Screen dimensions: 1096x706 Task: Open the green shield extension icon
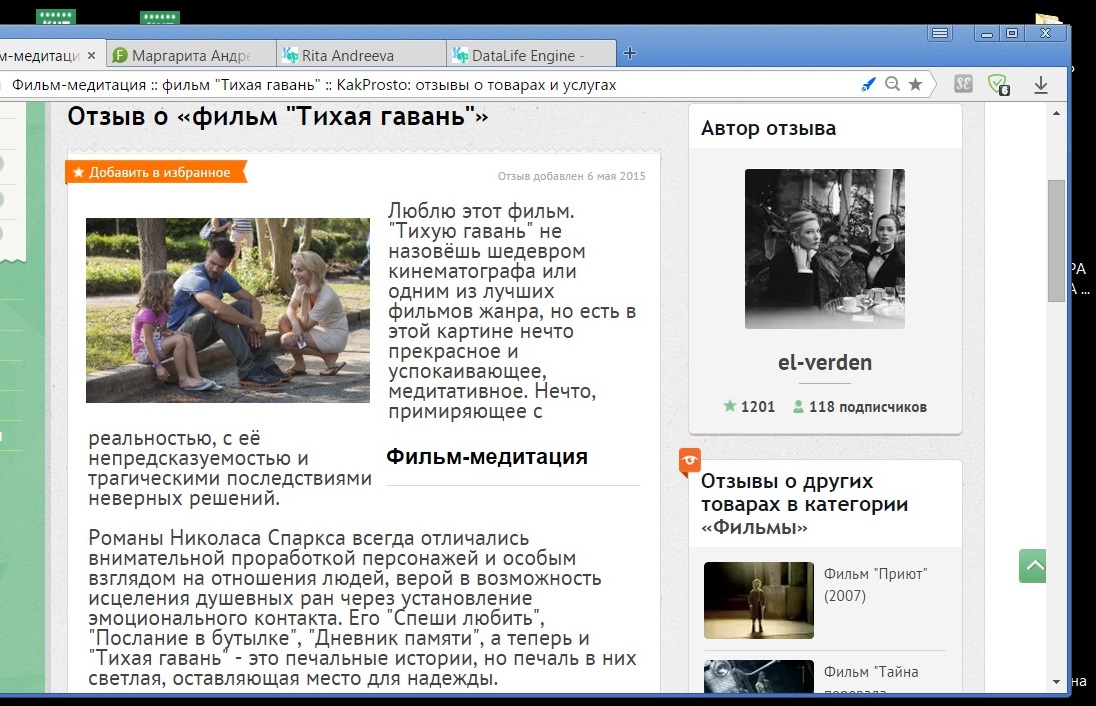click(999, 85)
